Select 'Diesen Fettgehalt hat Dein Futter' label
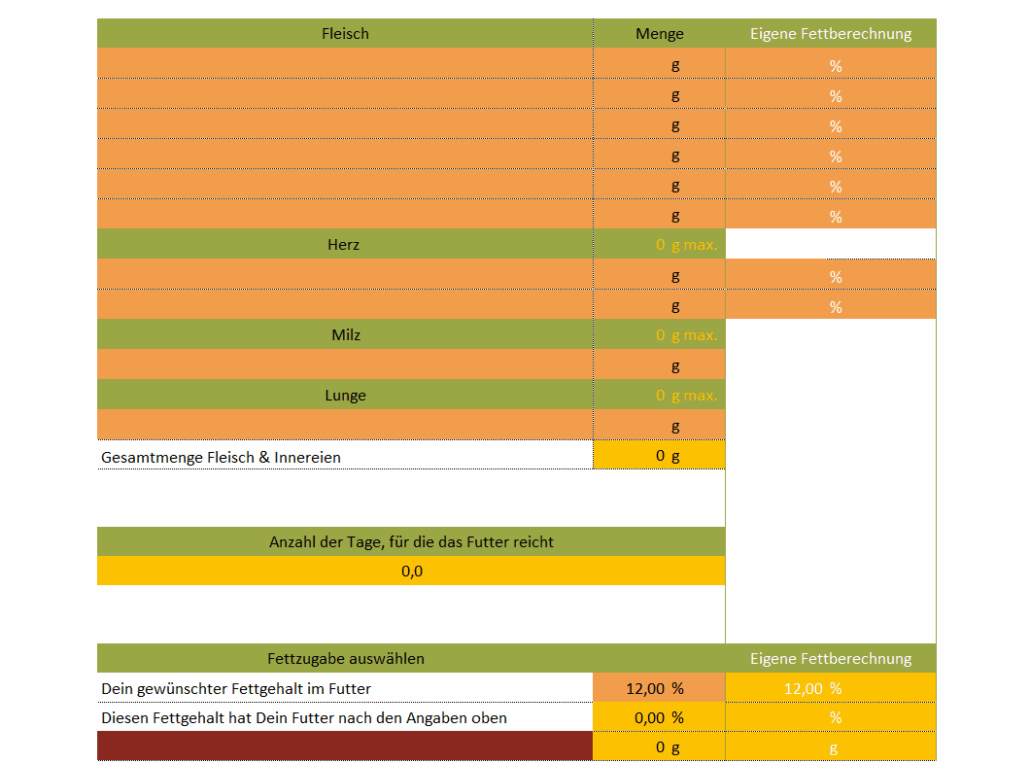Image resolution: width=1030 pixels, height=763 pixels. pos(303,718)
